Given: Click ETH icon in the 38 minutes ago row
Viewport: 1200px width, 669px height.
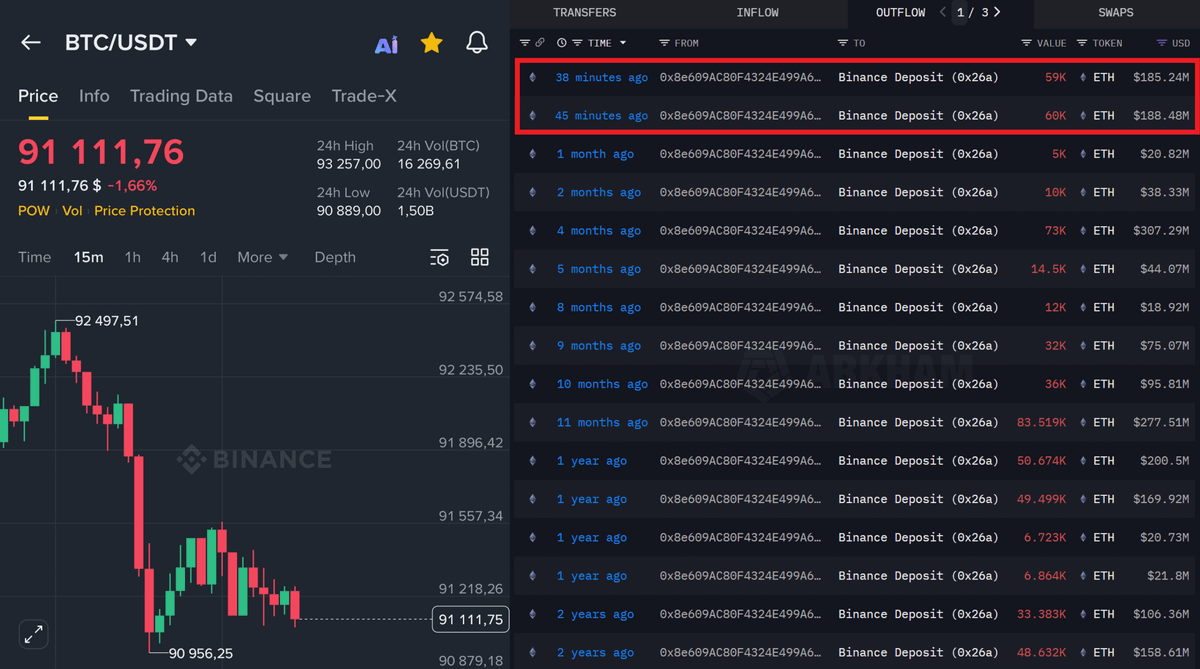Looking at the screenshot, I should point(532,77).
